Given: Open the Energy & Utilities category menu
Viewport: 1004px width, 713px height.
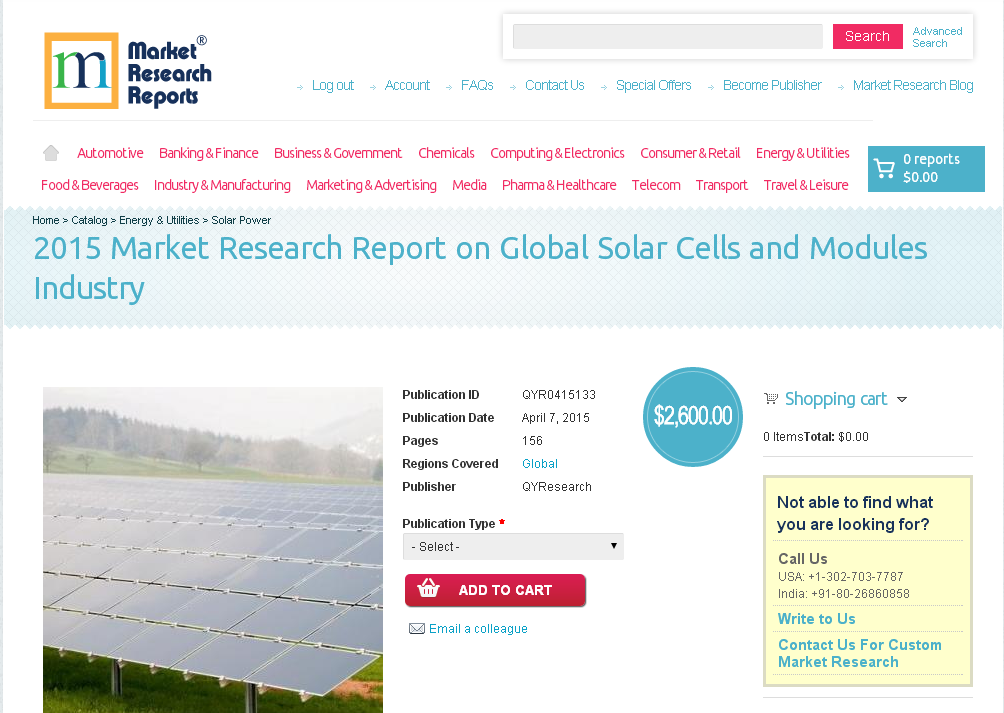Looking at the screenshot, I should [803, 152].
